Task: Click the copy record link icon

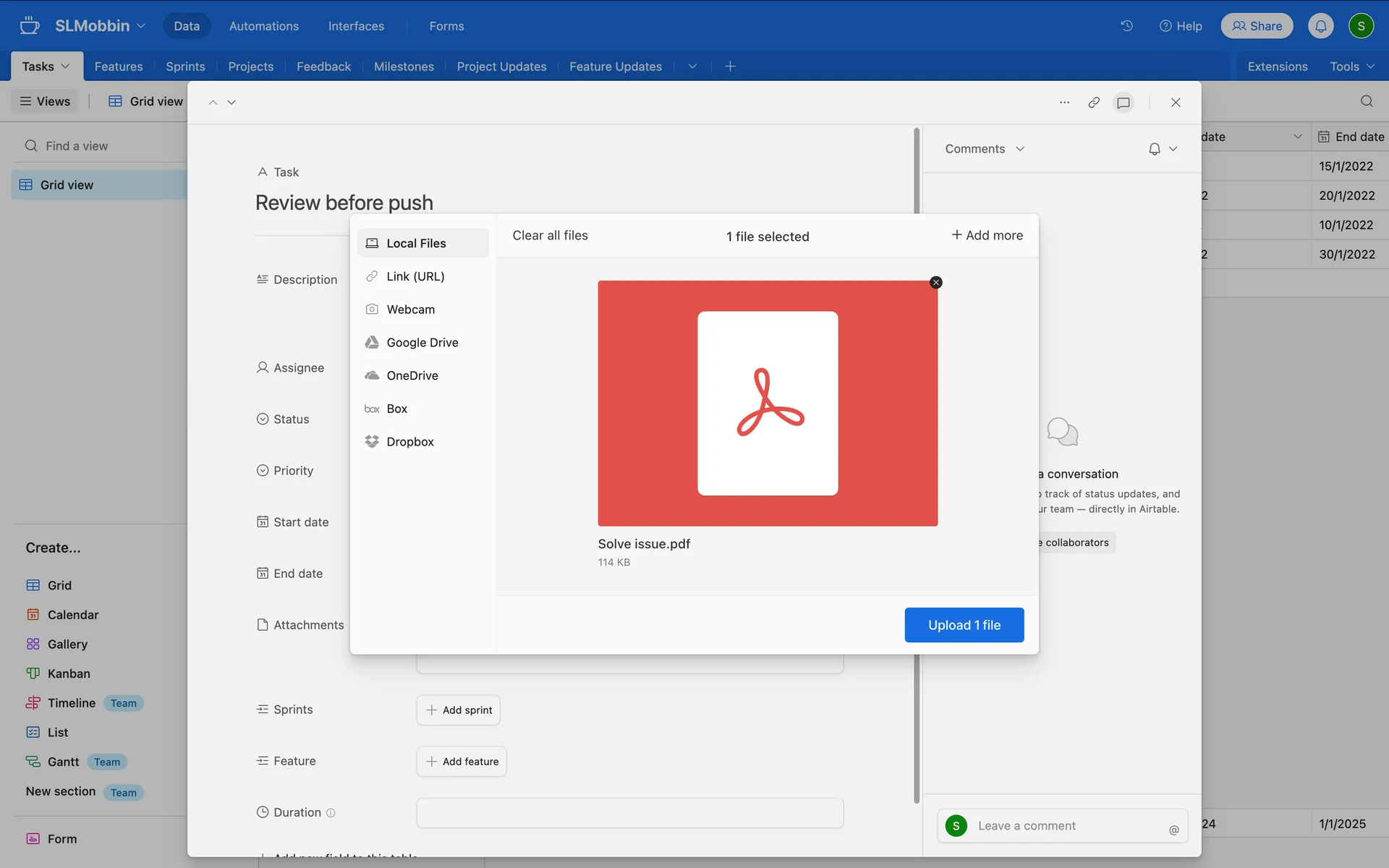Action: (1094, 103)
